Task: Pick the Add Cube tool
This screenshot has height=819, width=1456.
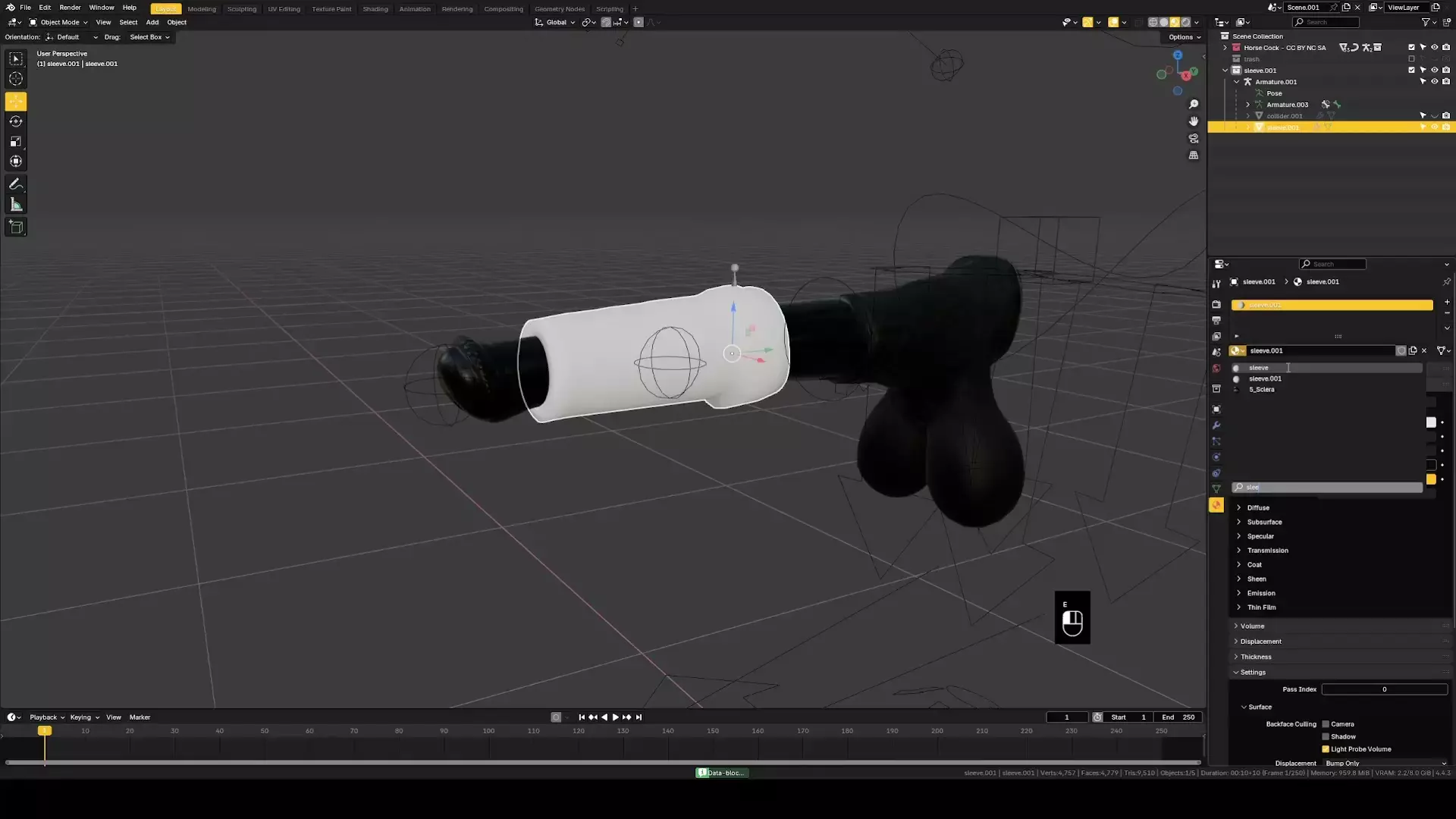Action: (x=16, y=227)
